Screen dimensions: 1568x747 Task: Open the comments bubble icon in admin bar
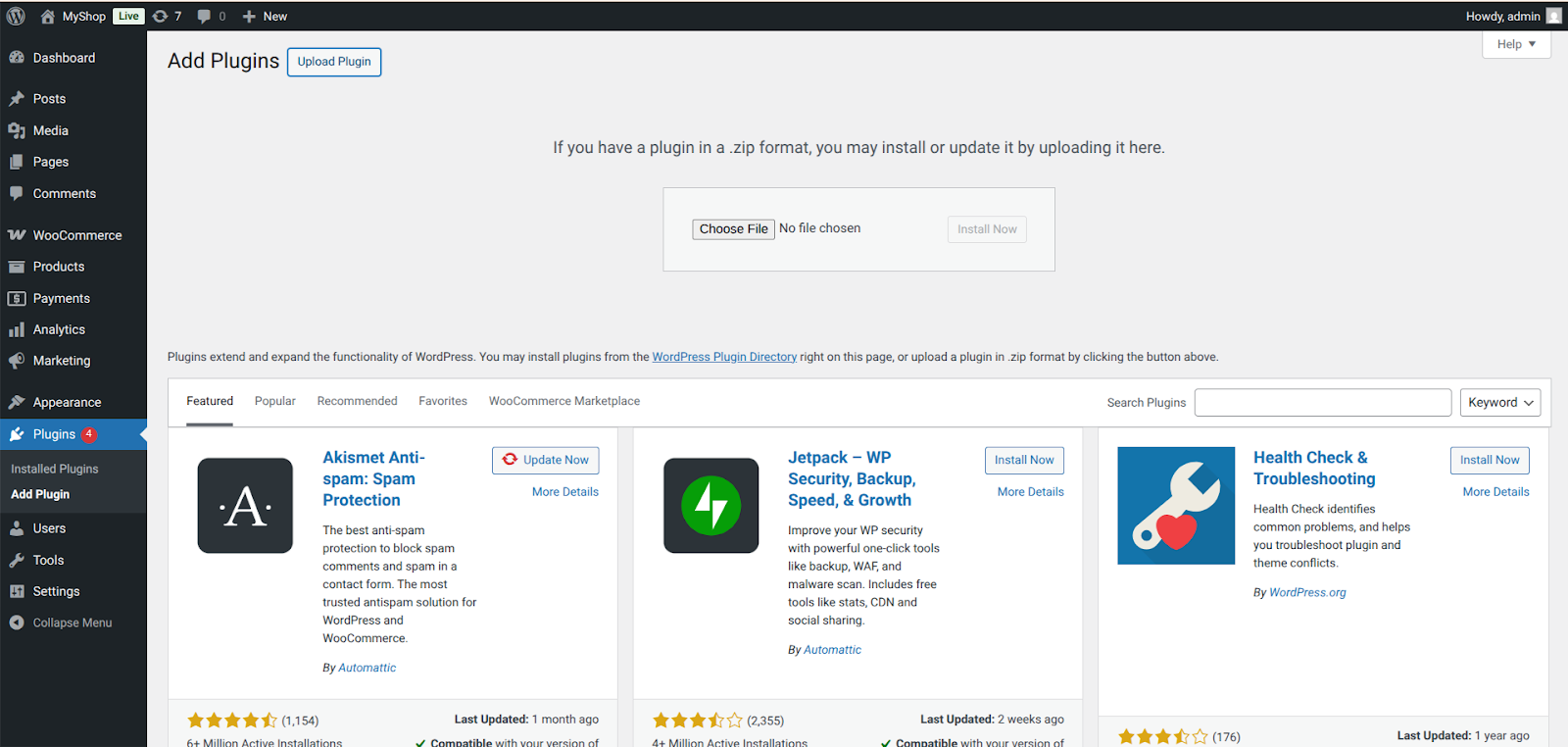(x=204, y=16)
